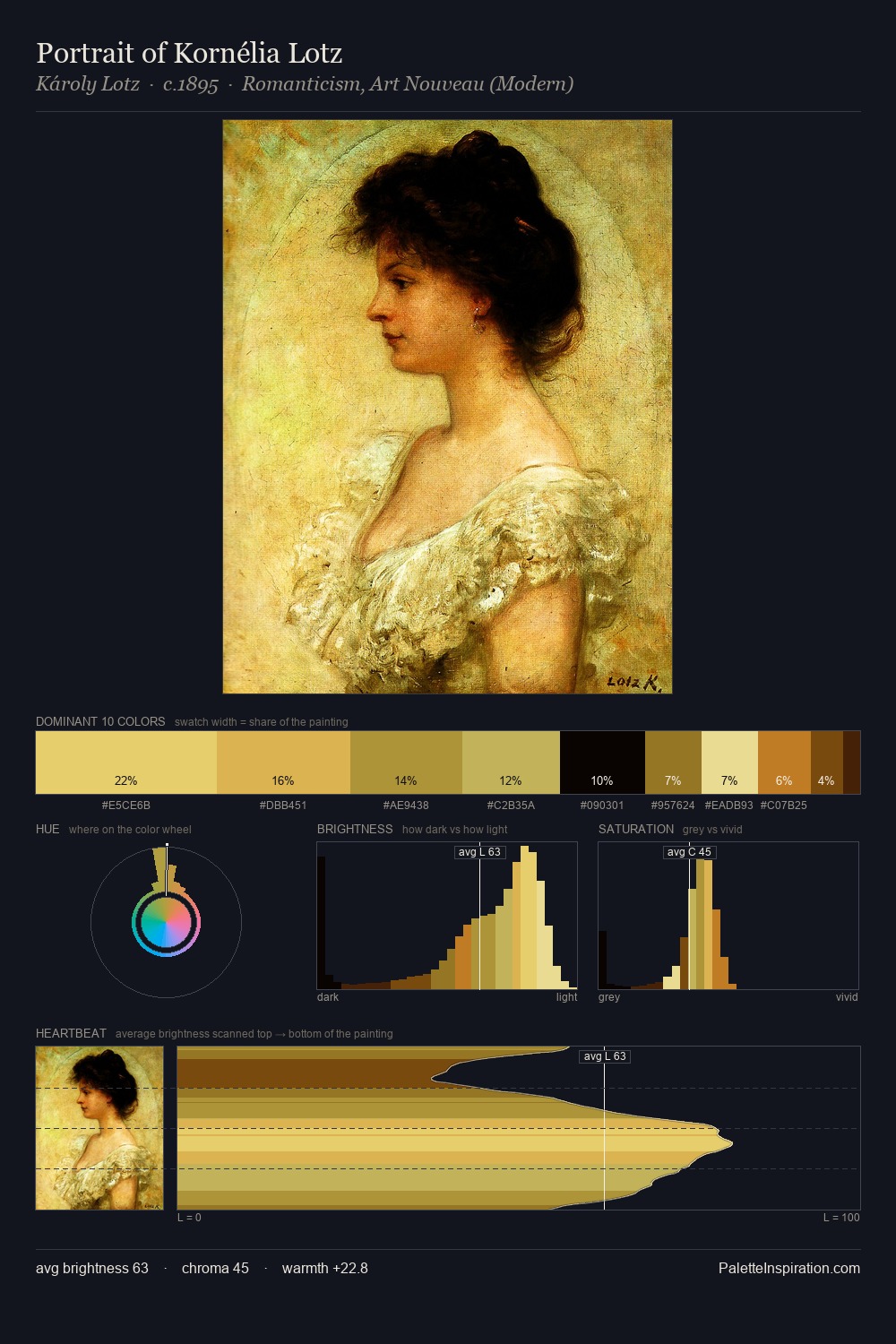896x1344 pixels.
Task: Click the 'HUE' section heading
Action: [47, 829]
